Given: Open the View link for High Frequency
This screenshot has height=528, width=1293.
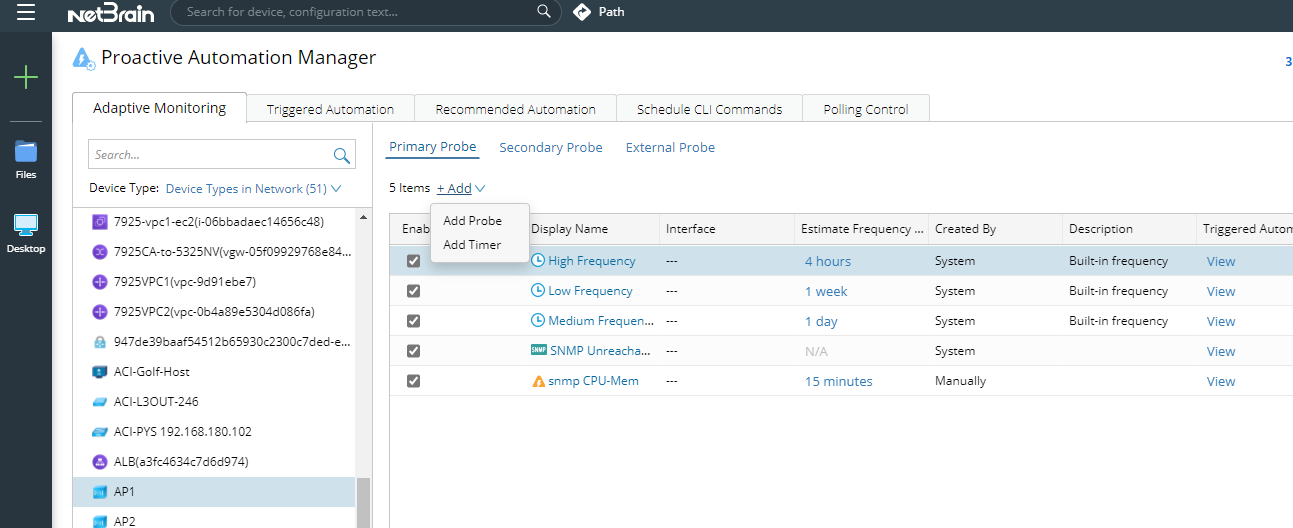Looking at the screenshot, I should point(1221,261).
